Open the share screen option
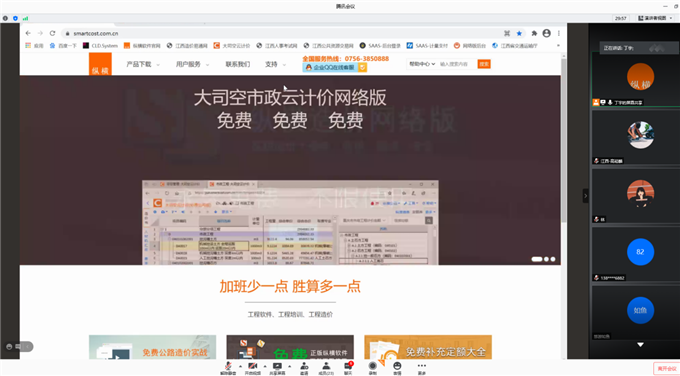 pos(277,368)
